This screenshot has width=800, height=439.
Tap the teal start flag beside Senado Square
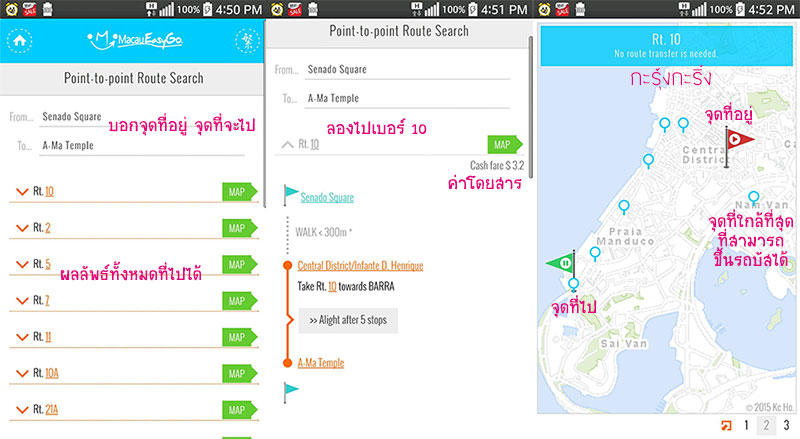tap(290, 195)
